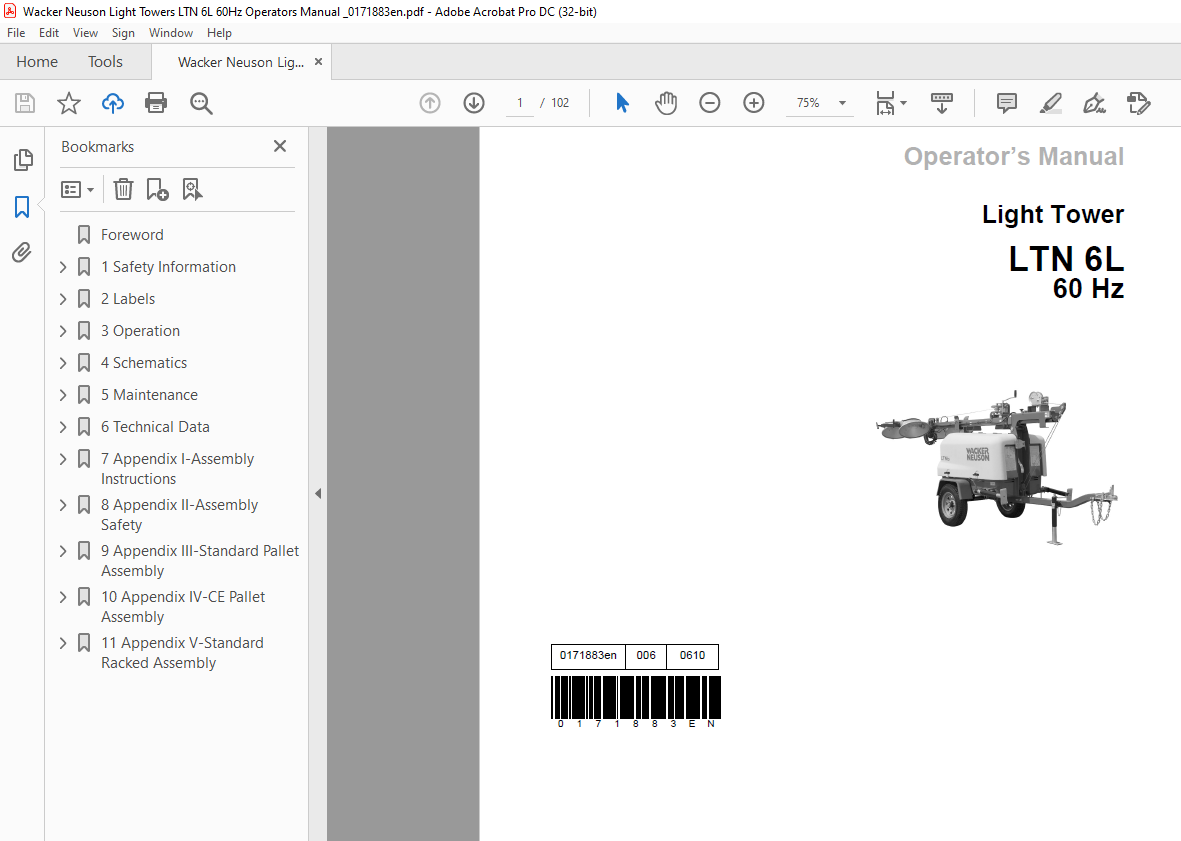Switch to the Home tab
1181x841 pixels.
point(37,62)
